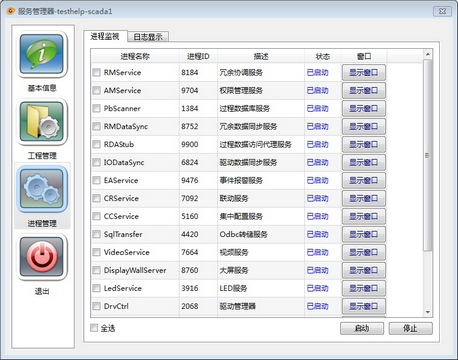This screenshot has width=458, height=360.
Task: Click 显示窗口 for RMService
Action: (364, 72)
